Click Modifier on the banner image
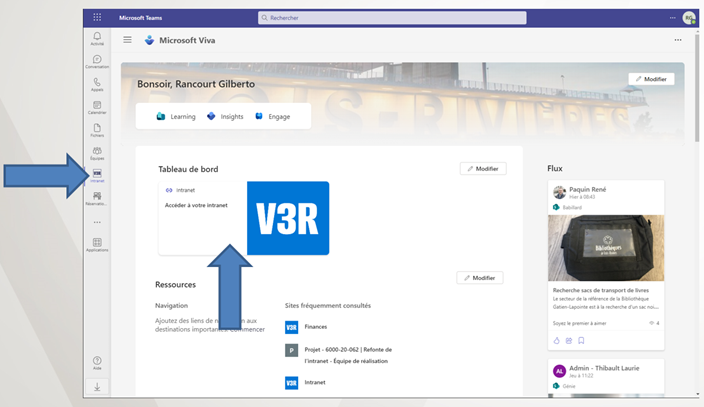The width and height of the screenshot is (704, 407). tap(651, 79)
